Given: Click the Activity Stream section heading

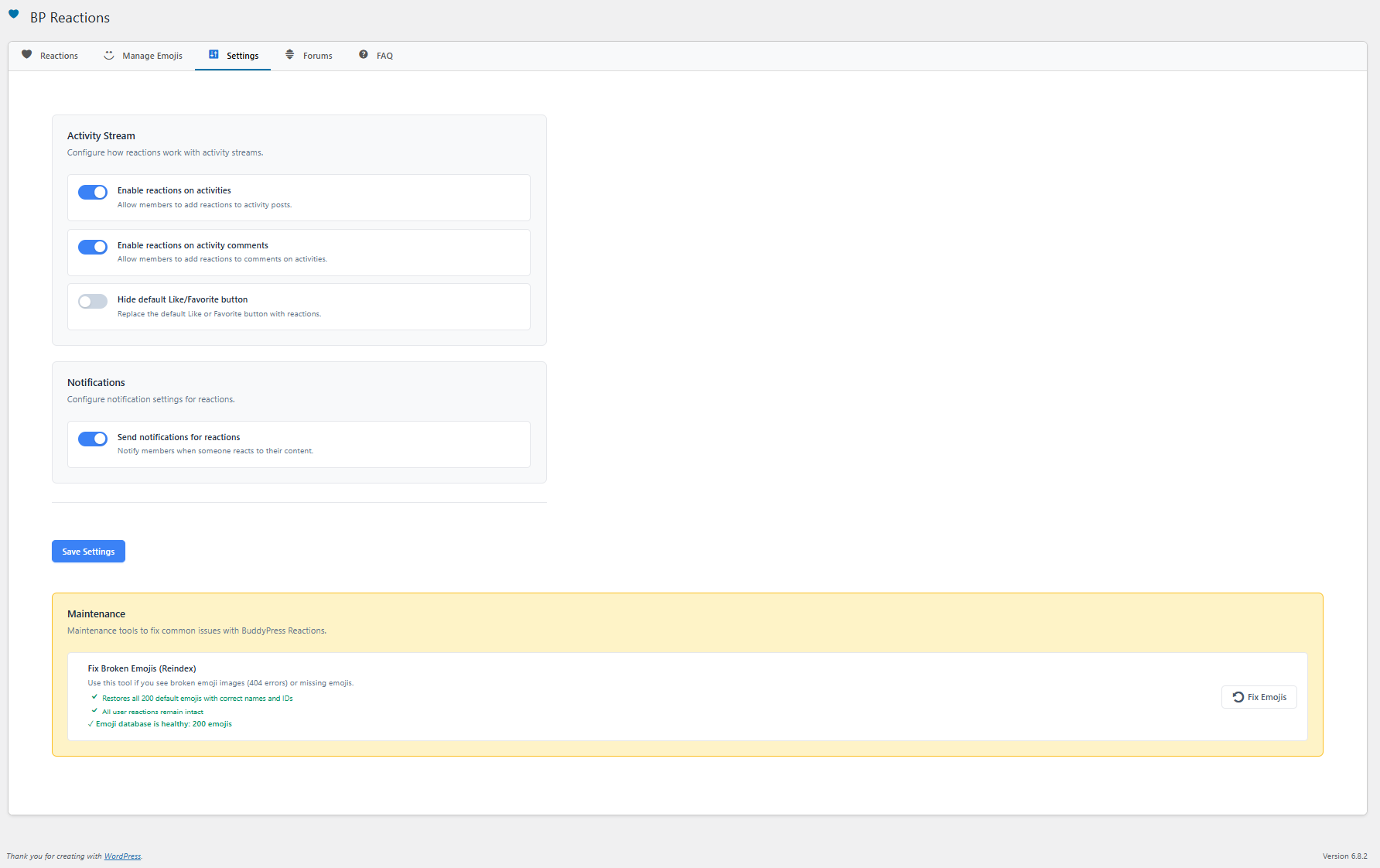Looking at the screenshot, I should tap(101, 135).
